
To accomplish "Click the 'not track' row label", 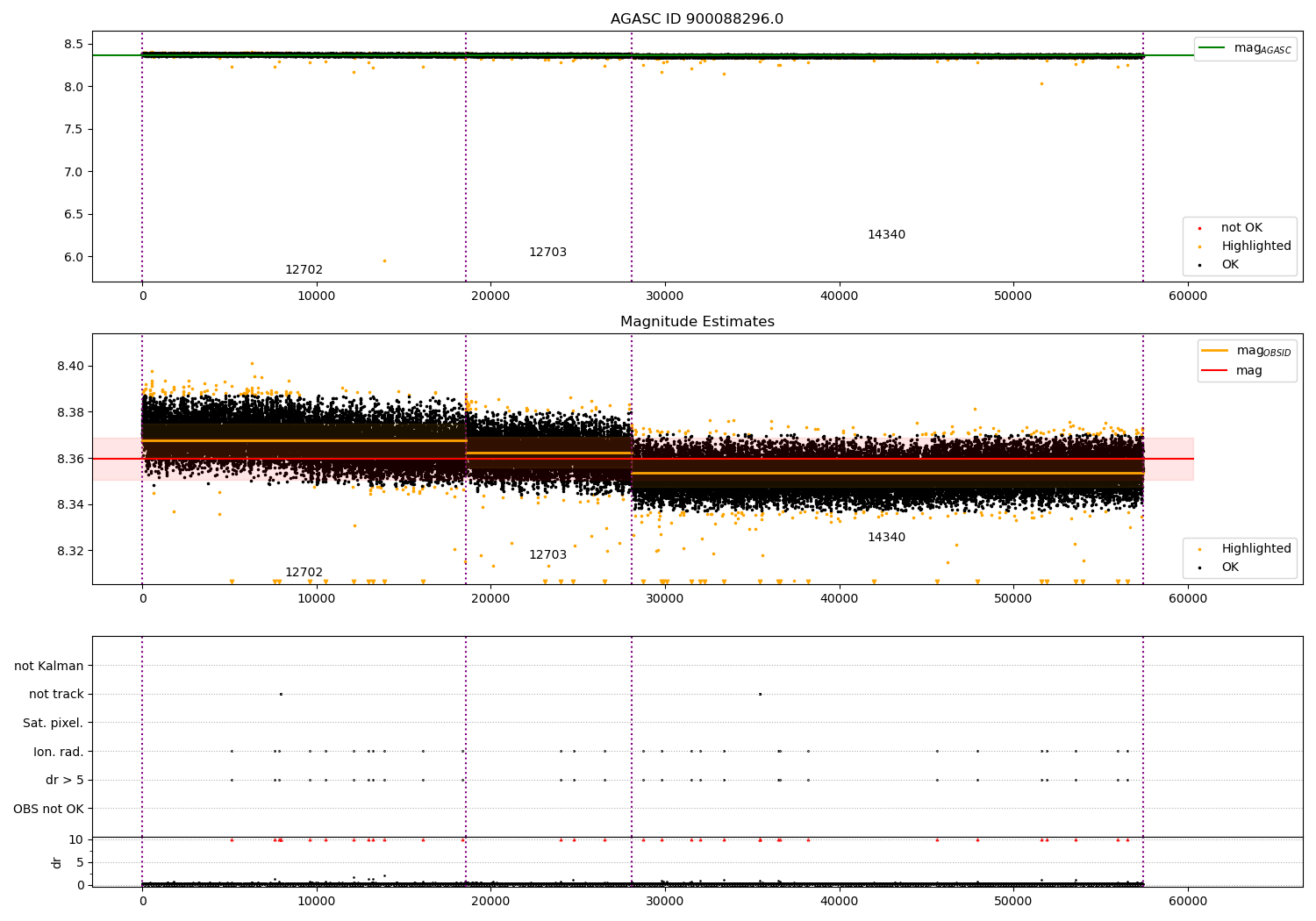I will pyautogui.click(x=56, y=694).
